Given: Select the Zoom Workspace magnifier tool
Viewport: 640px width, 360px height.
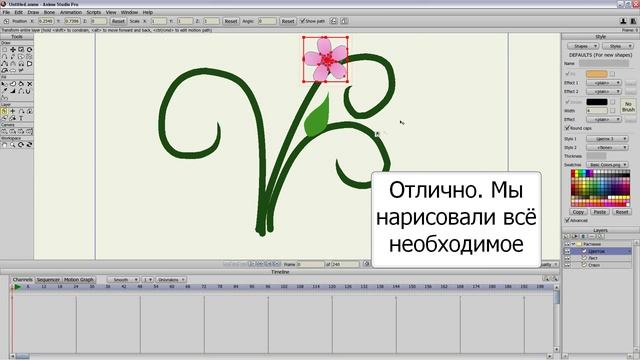Looking at the screenshot, I should (13, 145).
